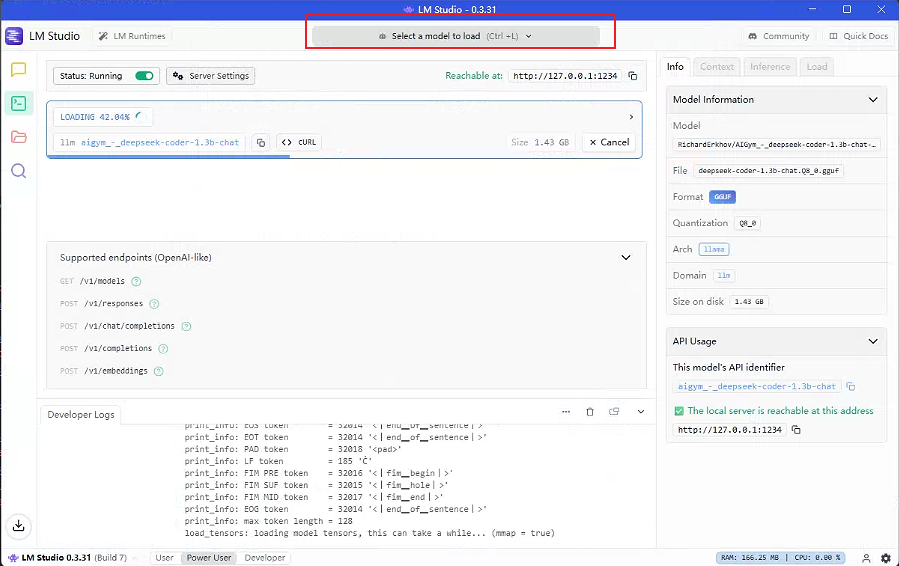The width and height of the screenshot is (899, 566).
Task: Open the Select a model to load dropdown
Action: pyautogui.click(x=456, y=36)
